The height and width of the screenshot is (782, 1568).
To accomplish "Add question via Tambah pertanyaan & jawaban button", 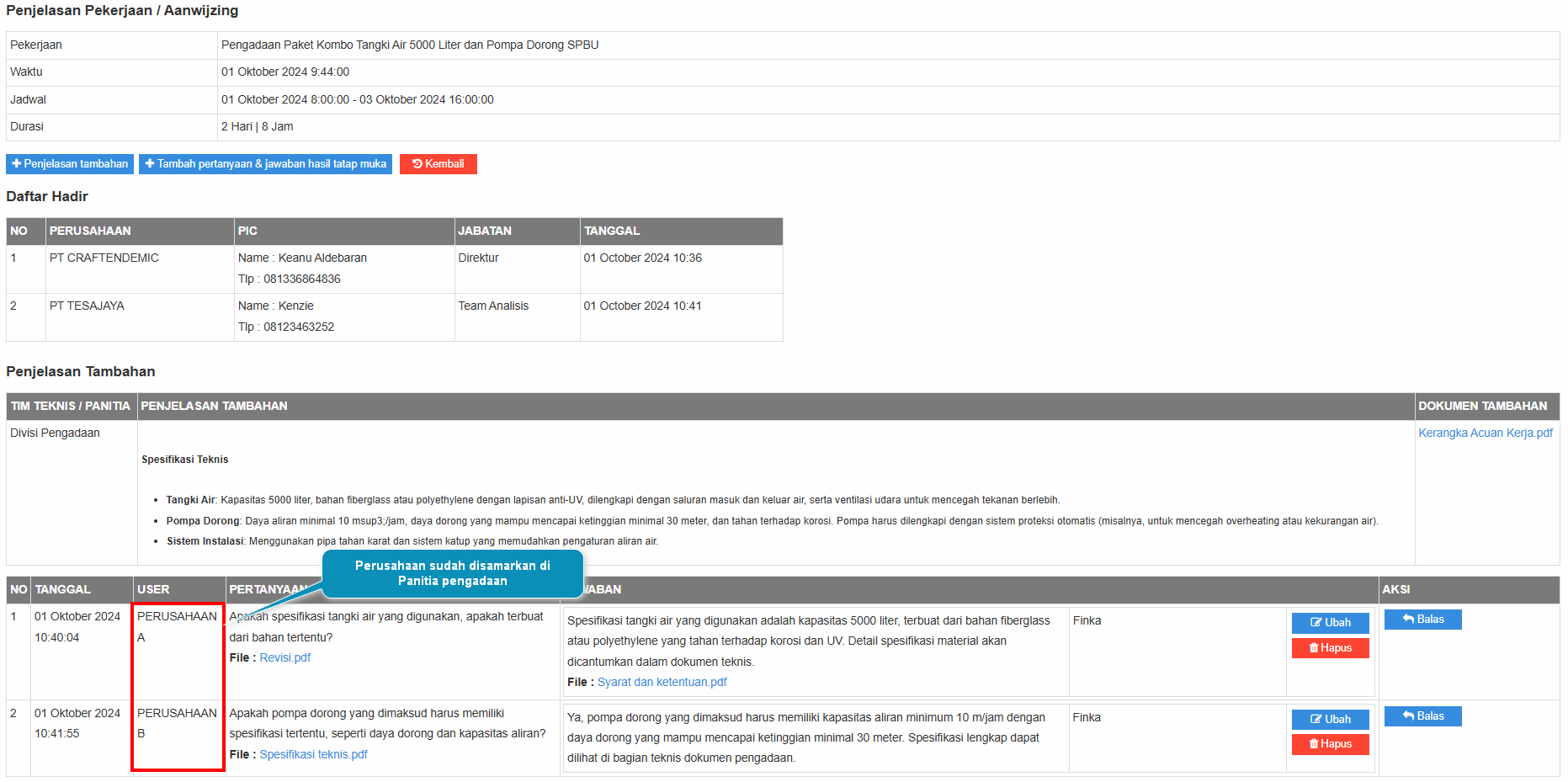I will click(265, 164).
